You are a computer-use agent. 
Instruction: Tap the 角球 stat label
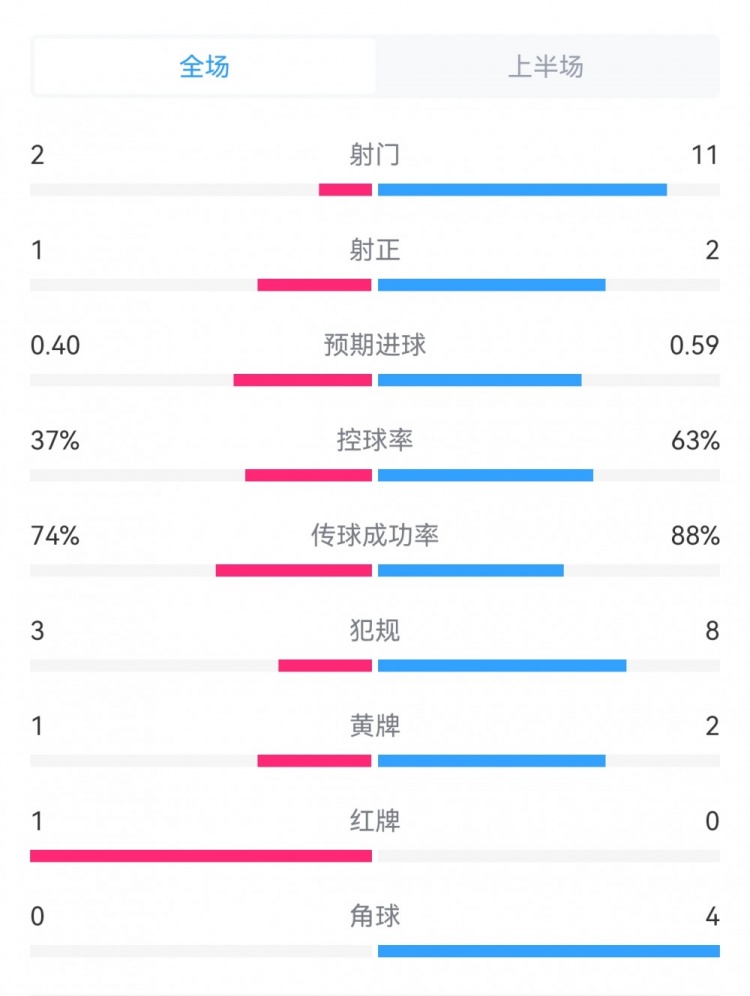(x=375, y=917)
